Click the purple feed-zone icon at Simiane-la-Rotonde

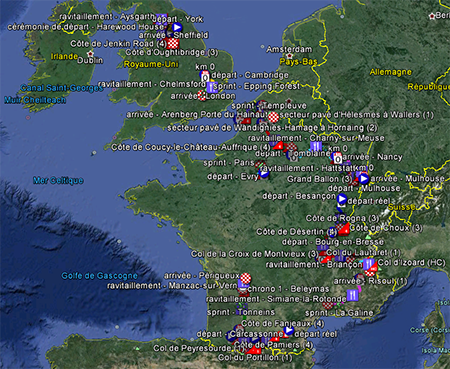coord(352,295)
